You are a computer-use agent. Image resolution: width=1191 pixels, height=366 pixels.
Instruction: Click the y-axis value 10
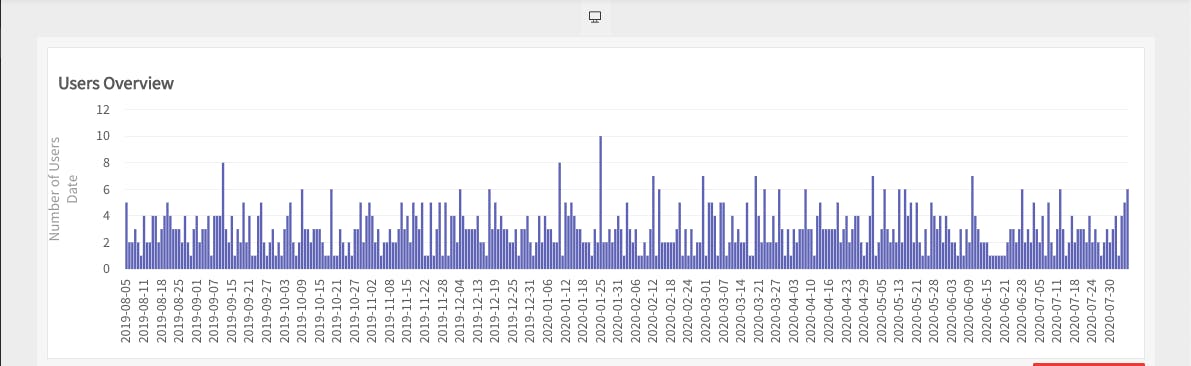(x=104, y=136)
